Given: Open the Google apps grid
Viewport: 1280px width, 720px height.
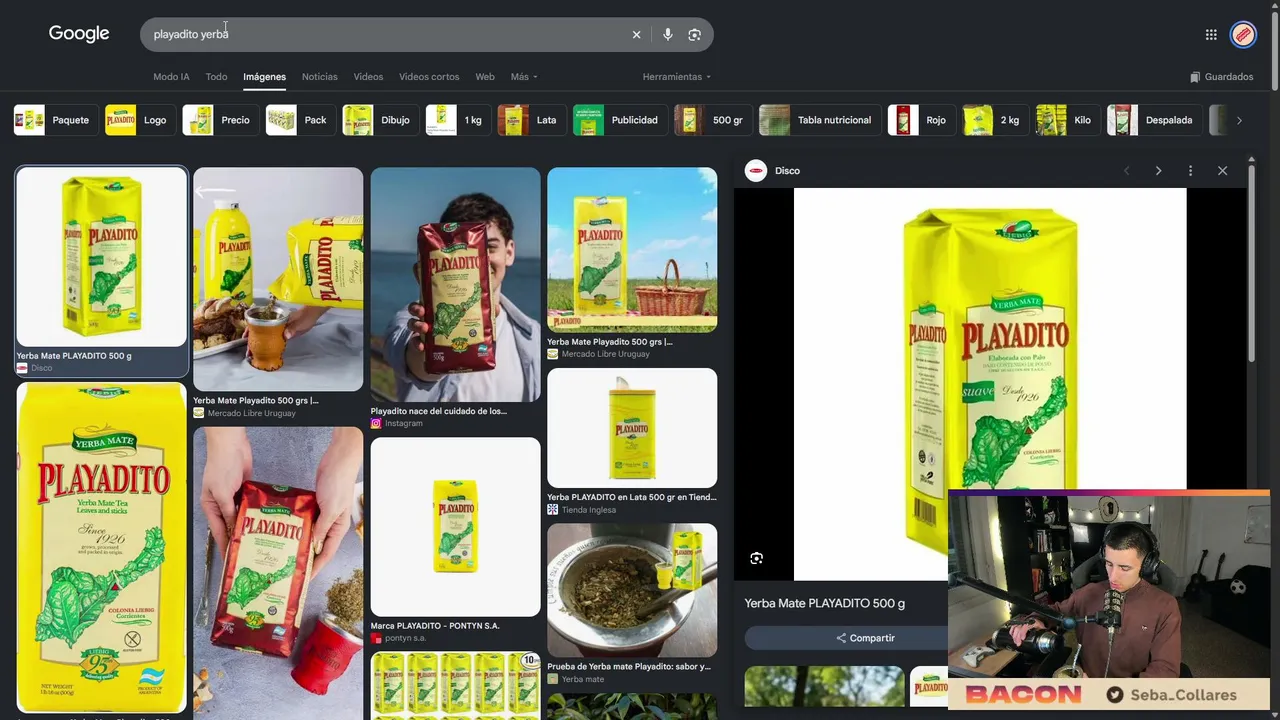Looking at the screenshot, I should (1211, 34).
